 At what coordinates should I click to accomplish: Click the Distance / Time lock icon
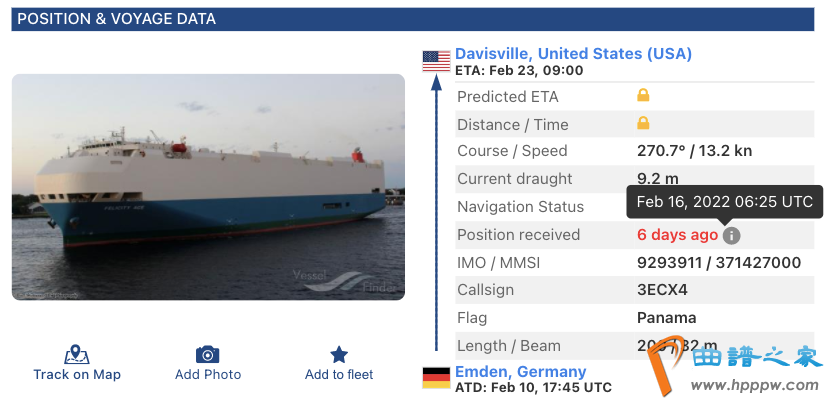644,123
